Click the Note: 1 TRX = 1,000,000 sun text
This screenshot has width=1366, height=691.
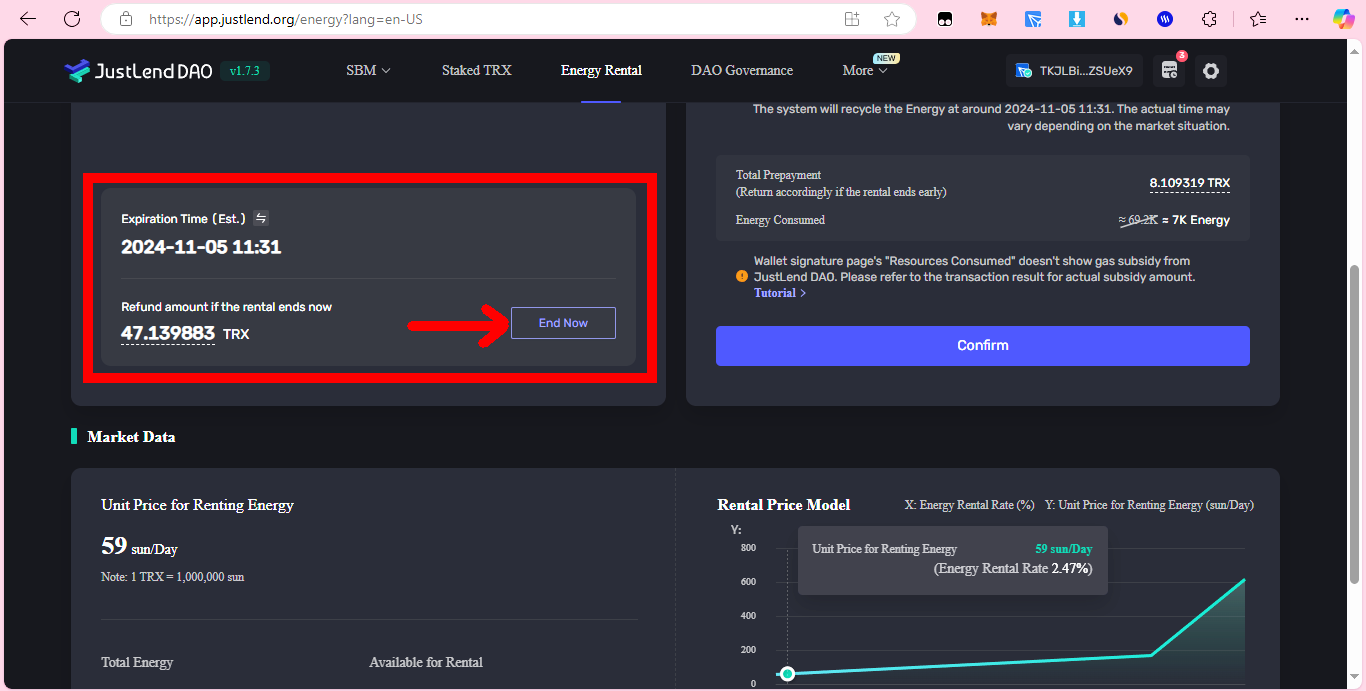[172, 577]
